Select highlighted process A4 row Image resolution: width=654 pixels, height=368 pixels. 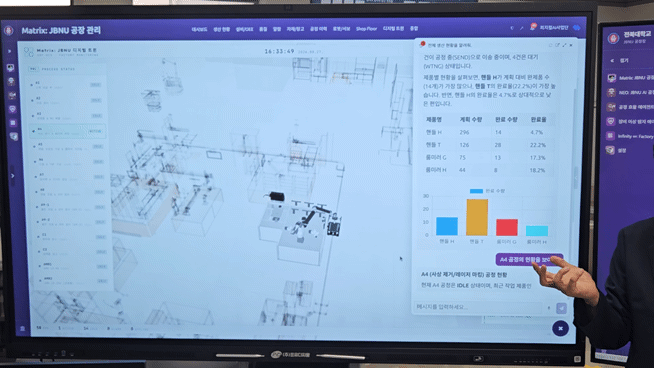point(68,131)
